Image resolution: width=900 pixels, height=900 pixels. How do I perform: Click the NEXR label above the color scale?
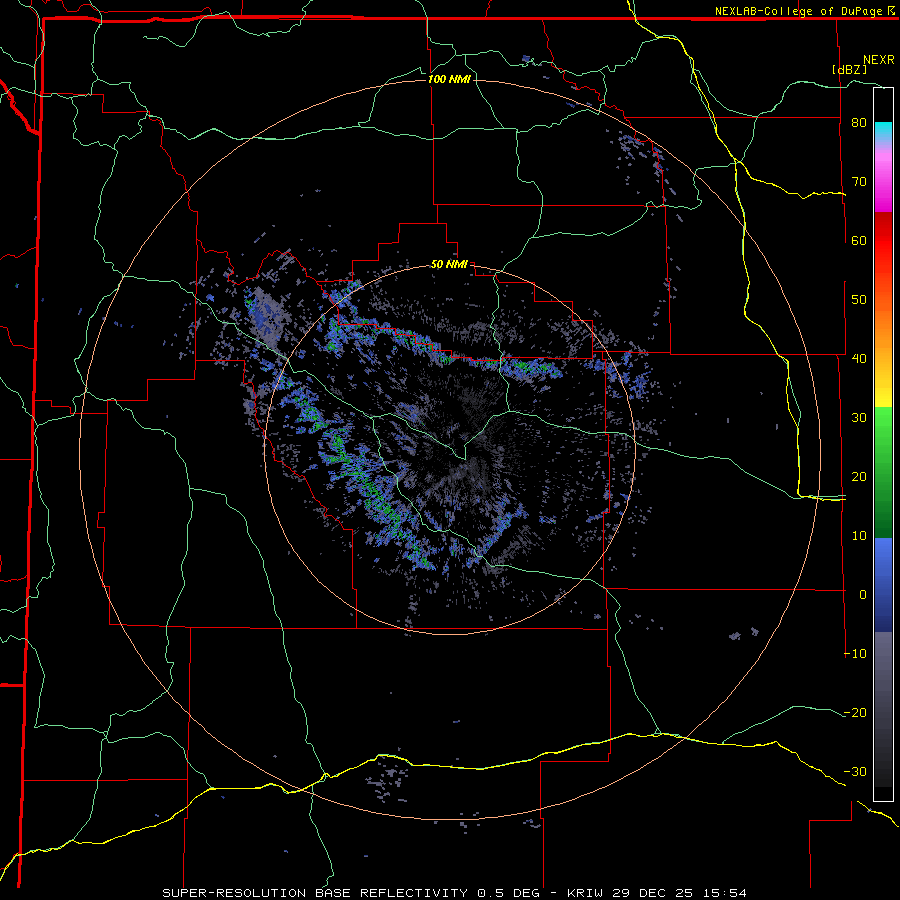click(879, 60)
